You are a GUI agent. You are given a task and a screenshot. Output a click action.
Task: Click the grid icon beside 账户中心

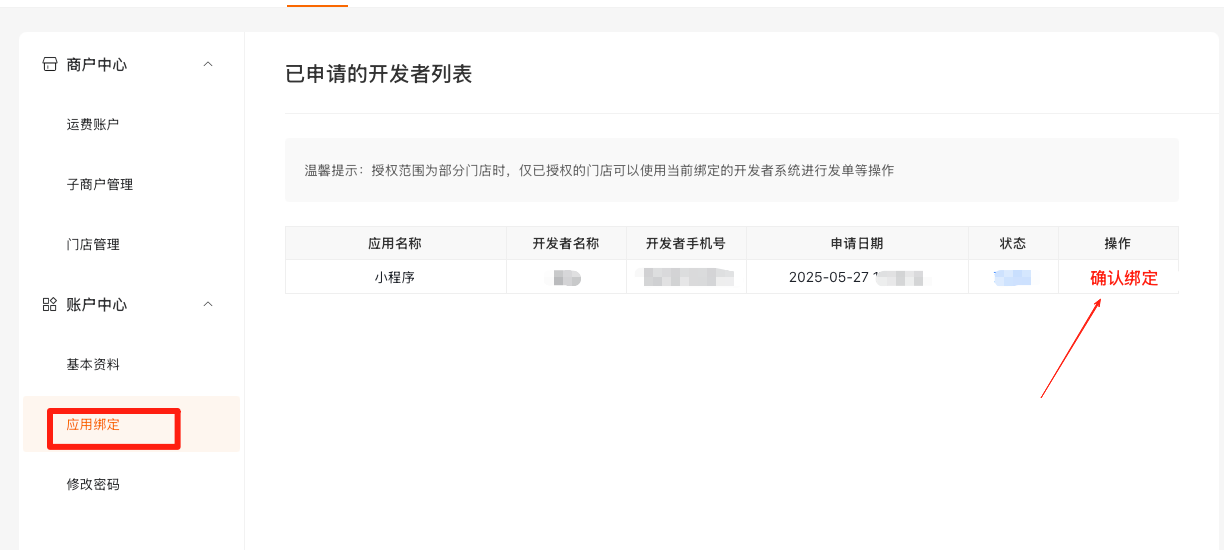(x=49, y=304)
